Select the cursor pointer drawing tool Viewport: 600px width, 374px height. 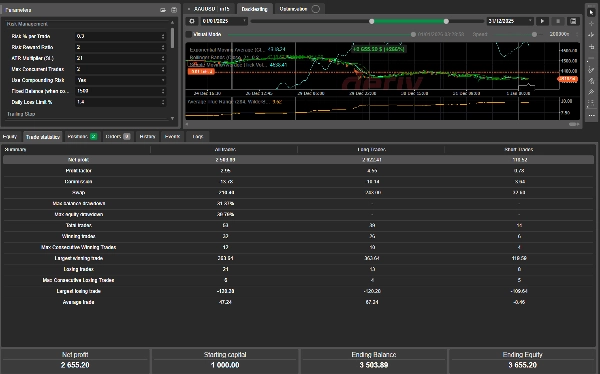pos(591,12)
